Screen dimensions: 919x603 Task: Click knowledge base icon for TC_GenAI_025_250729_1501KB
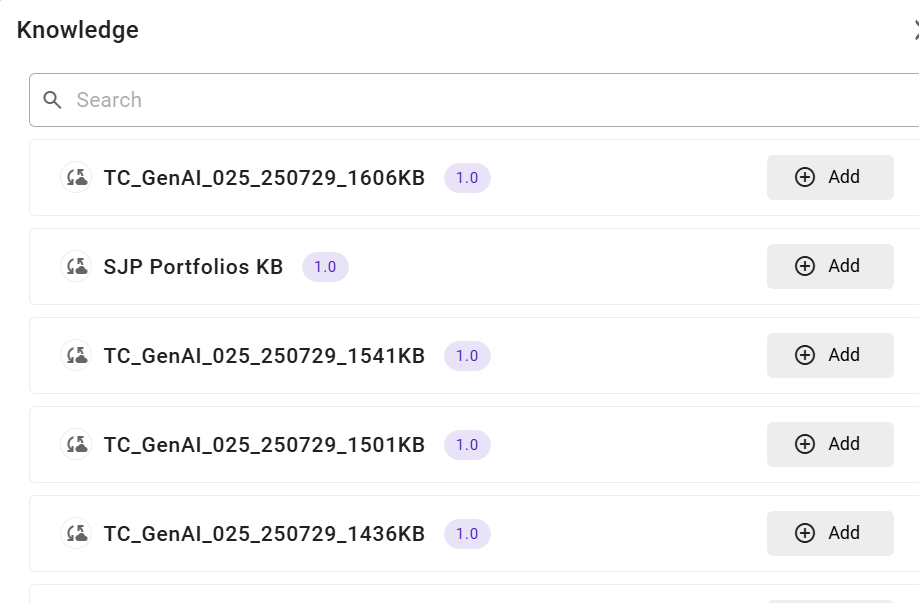76,445
